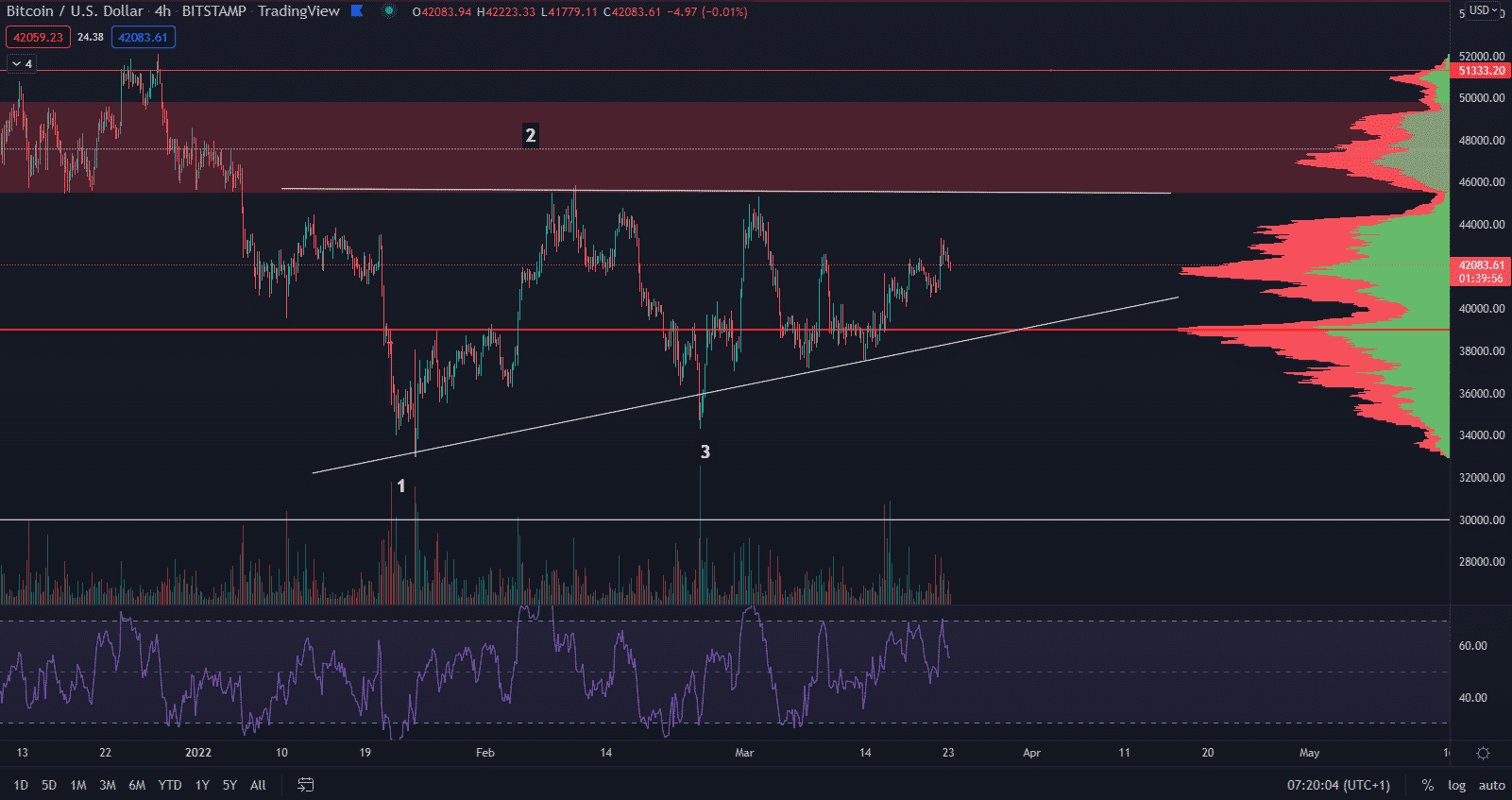Screen dimensions: 1512x800
Task: Open the USD currency dropdown
Action: point(1483,10)
